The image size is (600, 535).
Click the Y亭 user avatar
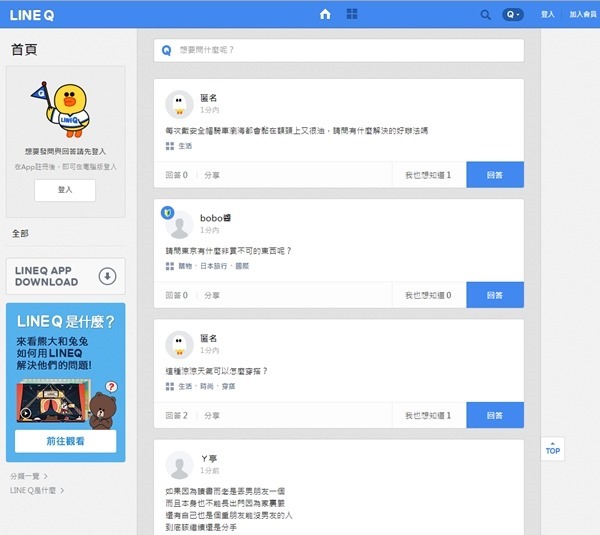point(178,464)
